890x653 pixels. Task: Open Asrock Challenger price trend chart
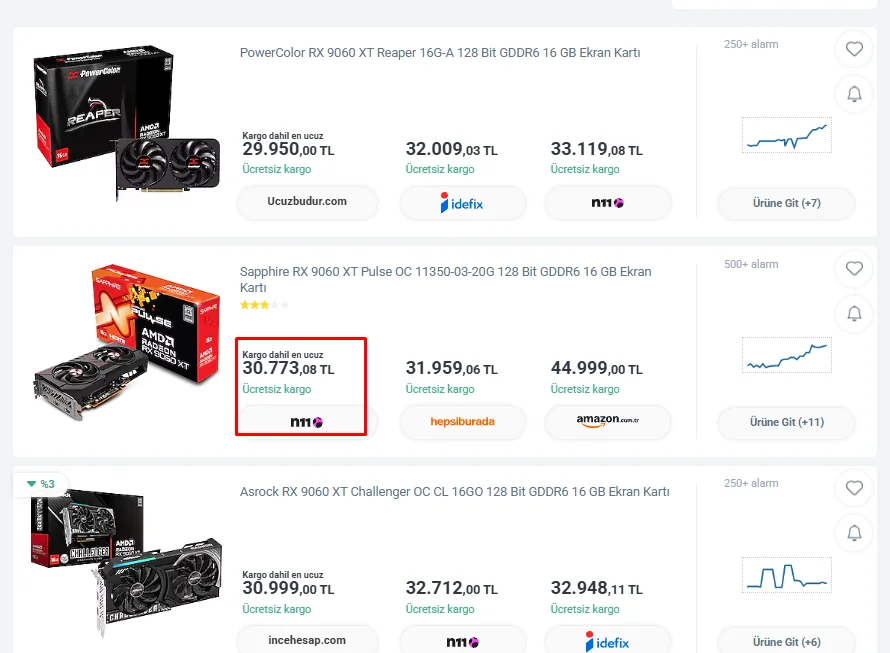787,575
